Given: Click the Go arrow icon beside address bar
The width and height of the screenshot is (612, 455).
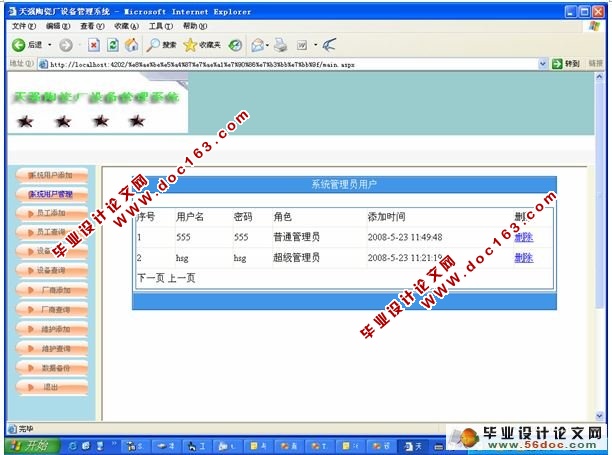Looking at the screenshot, I should tap(557, 64).
